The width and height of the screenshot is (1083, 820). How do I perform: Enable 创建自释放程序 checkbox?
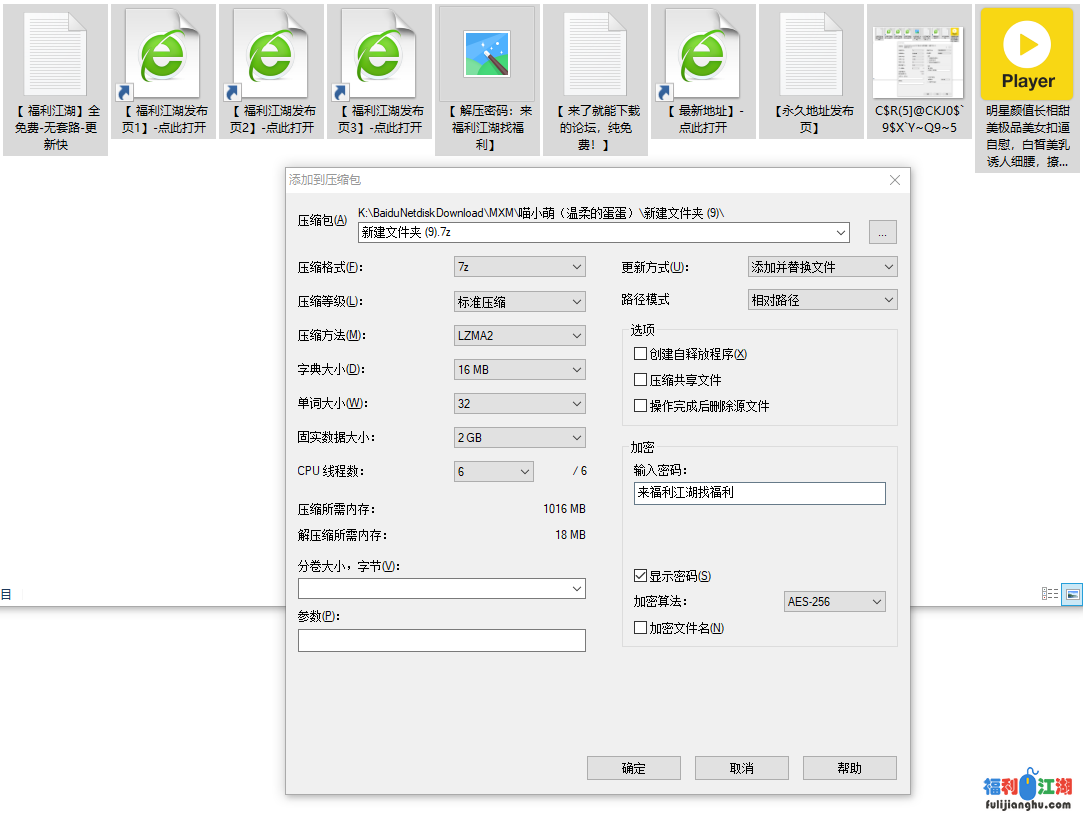click(x=641, y=354)
